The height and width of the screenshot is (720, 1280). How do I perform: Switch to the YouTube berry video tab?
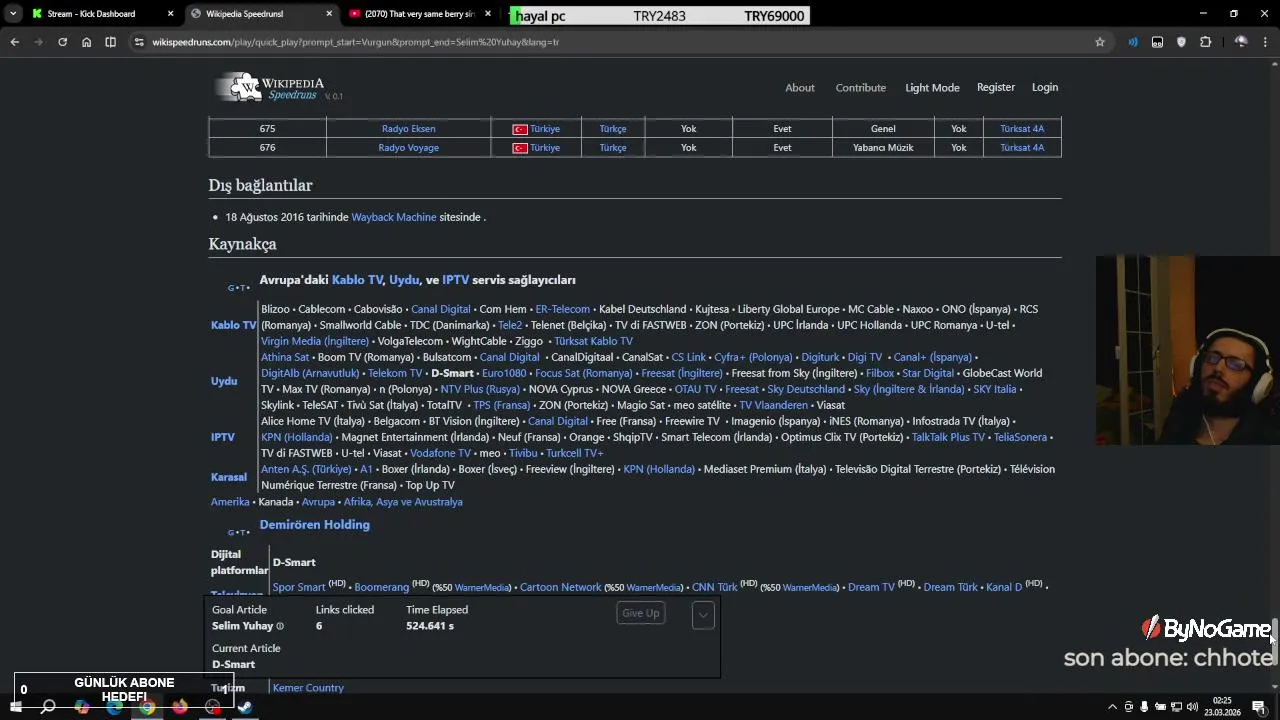coord(420,14)
